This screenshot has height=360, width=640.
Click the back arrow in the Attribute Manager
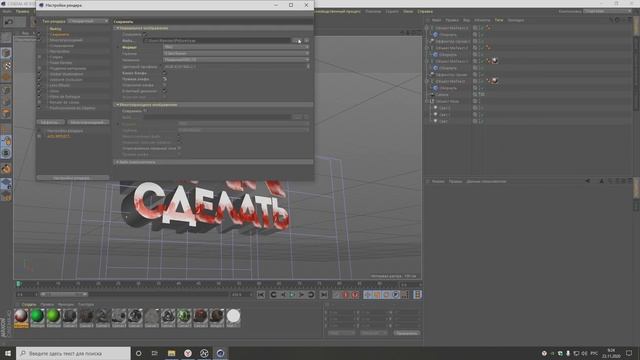point(587,181)
